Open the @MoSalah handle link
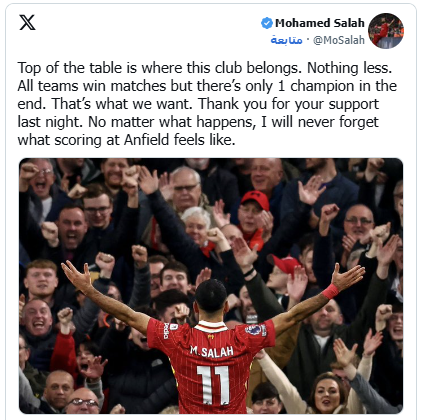The image size is (426, 420). tap(339, 40)
